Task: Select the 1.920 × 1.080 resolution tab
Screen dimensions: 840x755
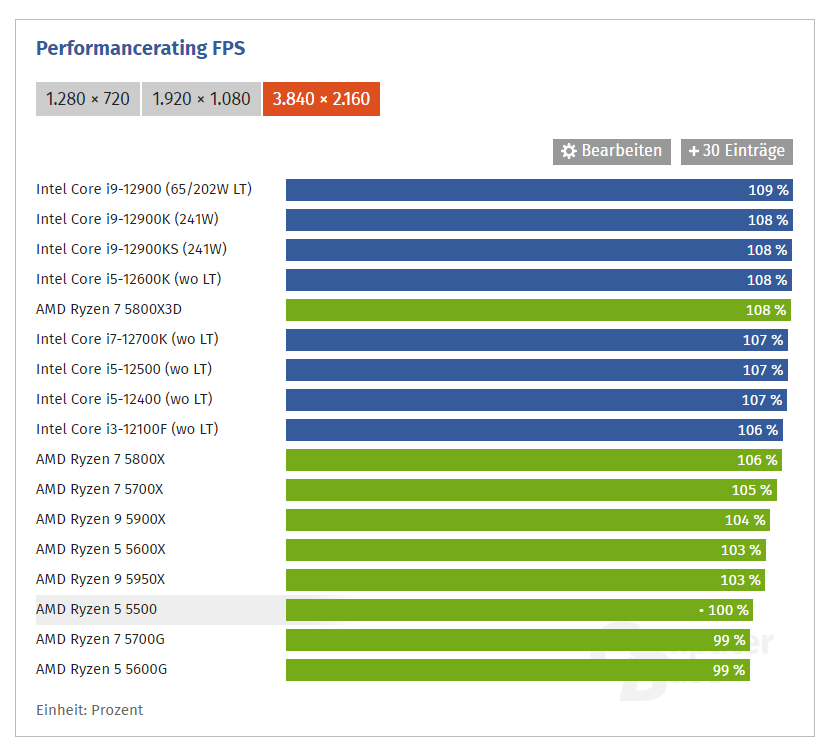Action: pos(201,99)
